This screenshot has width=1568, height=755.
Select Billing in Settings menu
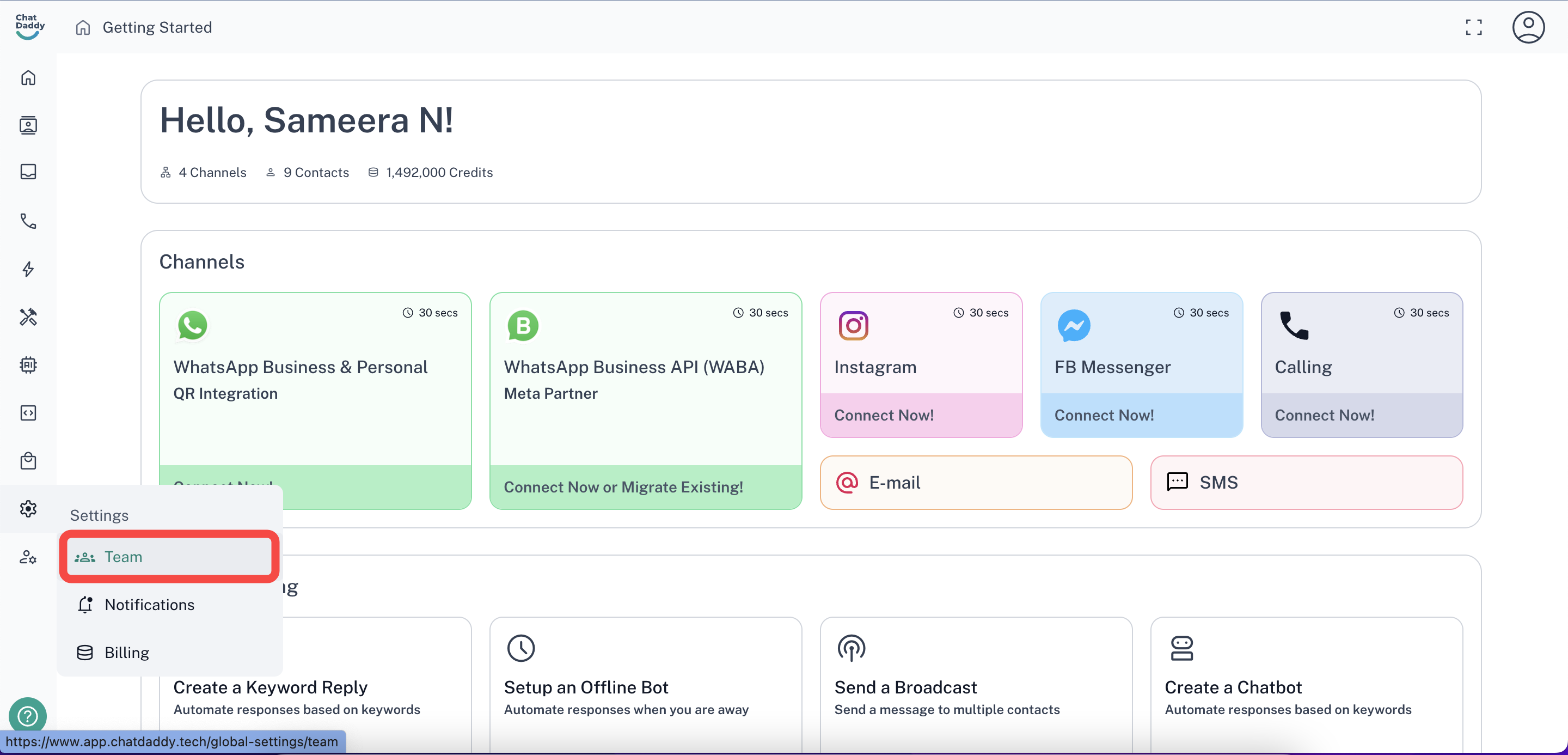pos(127,653)
